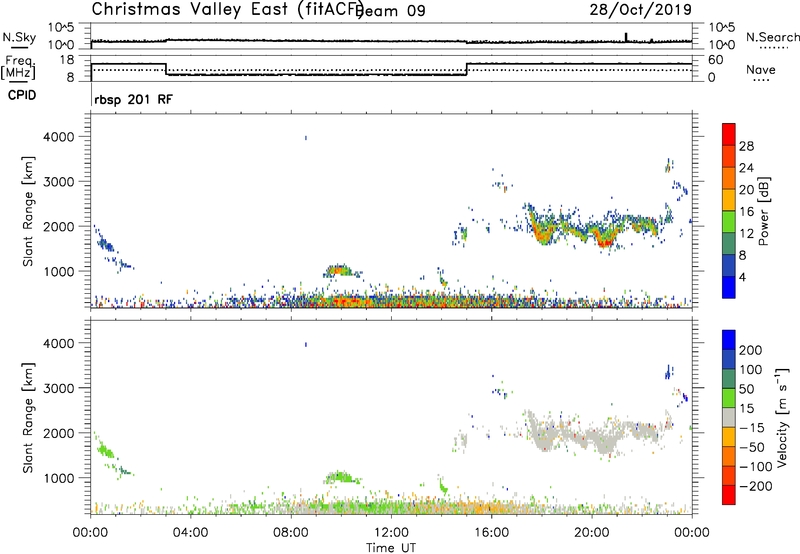Click the 'Freq. [MHz]' axis label
Screen dimensions: 800x554
click(18, 68)
